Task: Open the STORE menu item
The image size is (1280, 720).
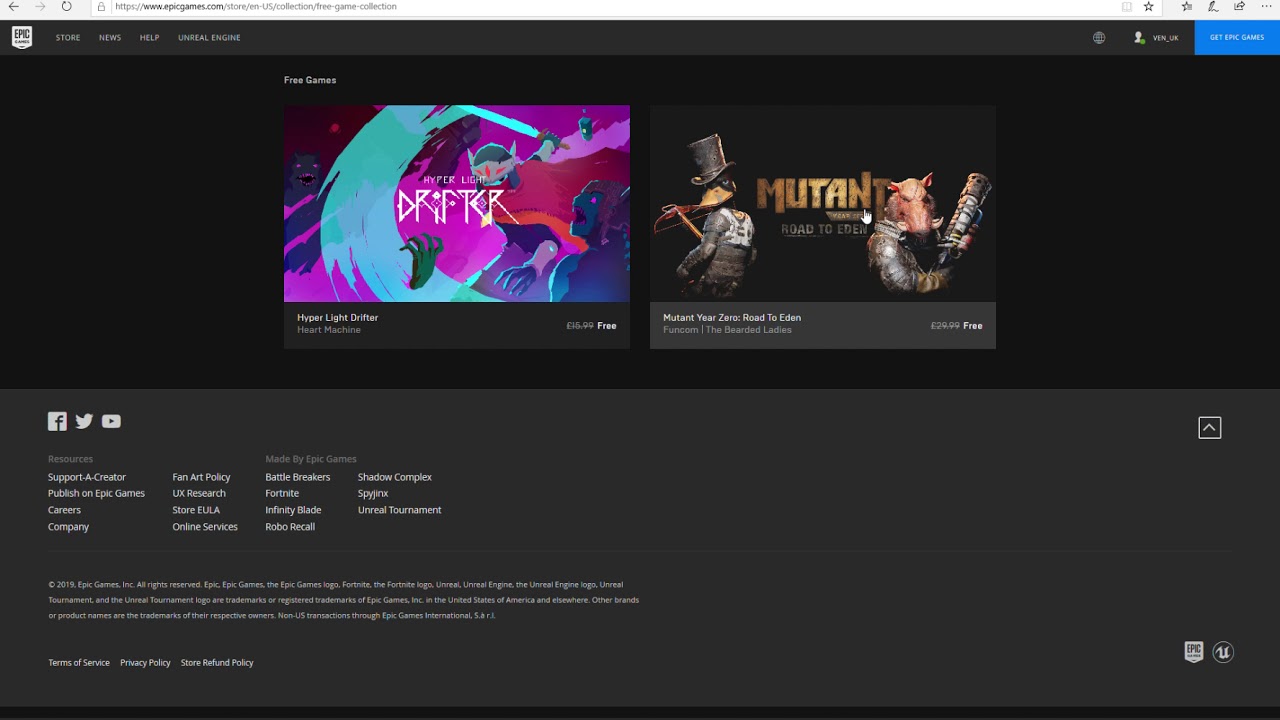Action: pyautogui.click(x=68, y=37)
